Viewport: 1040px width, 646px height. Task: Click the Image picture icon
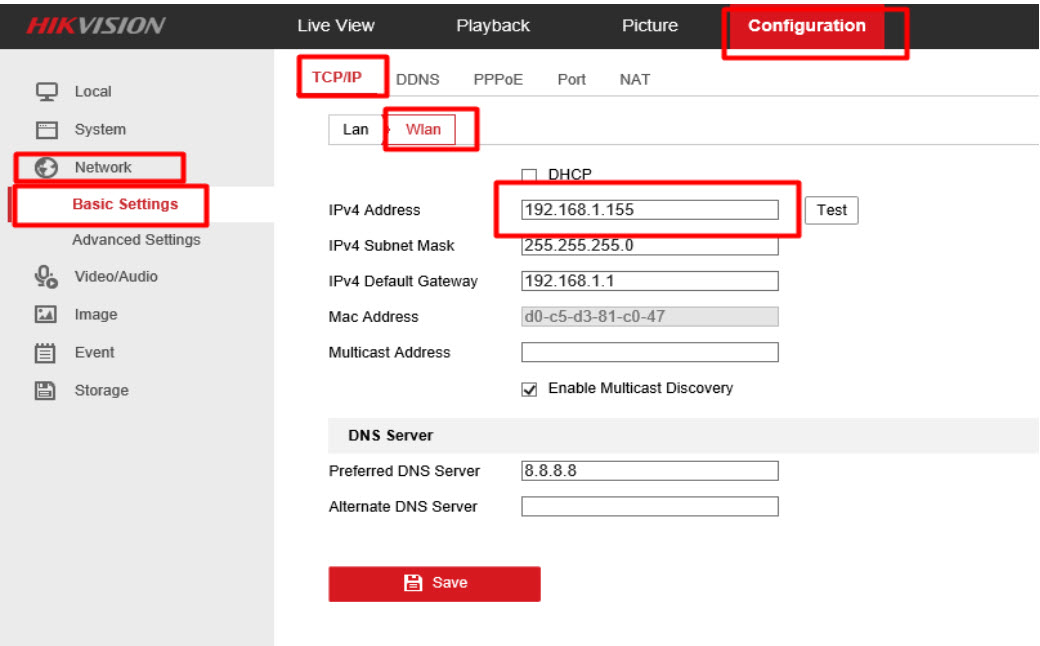click(x=46, y=315)
